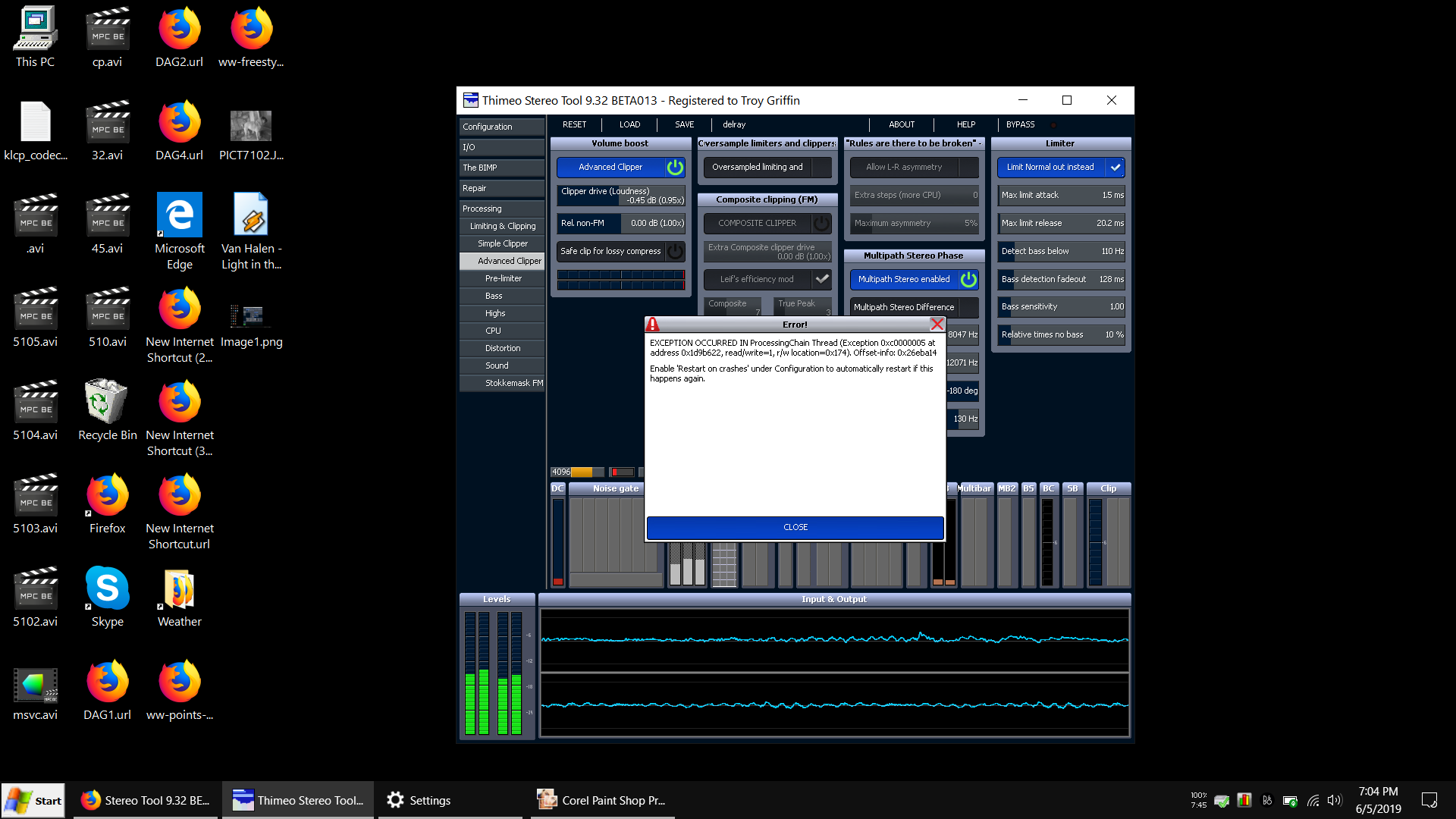Open PICT7102 image thumbnail
1456x819 pixels.
pyautogui.click(x=252, y=135)
